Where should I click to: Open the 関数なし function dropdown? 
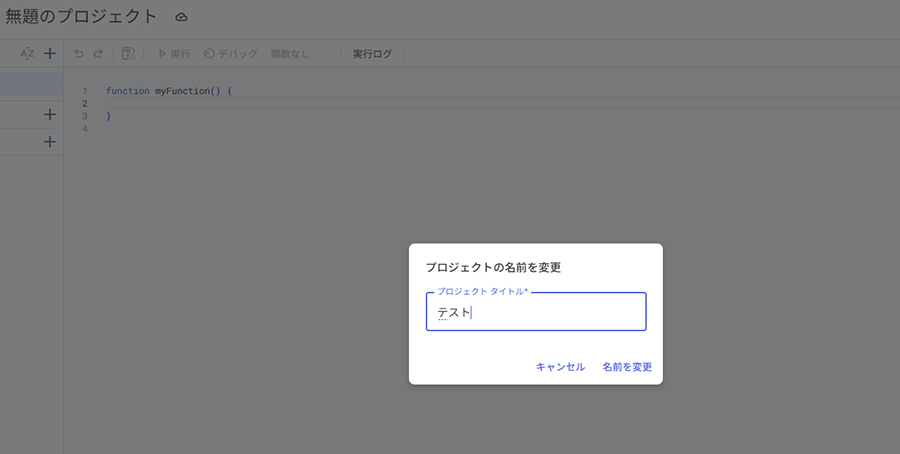(290, 54)
